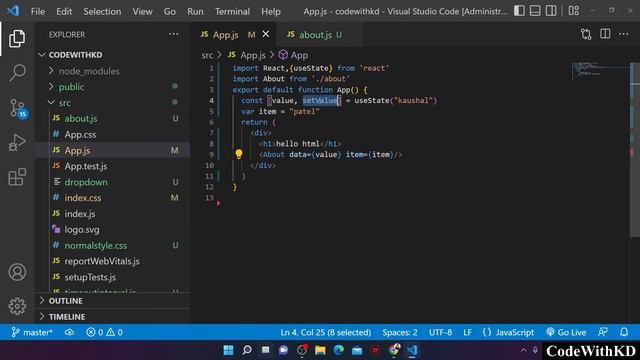Viewport: 640px width, 360px height.
Task: Open Customize Layout button
Action: (573, 11)
